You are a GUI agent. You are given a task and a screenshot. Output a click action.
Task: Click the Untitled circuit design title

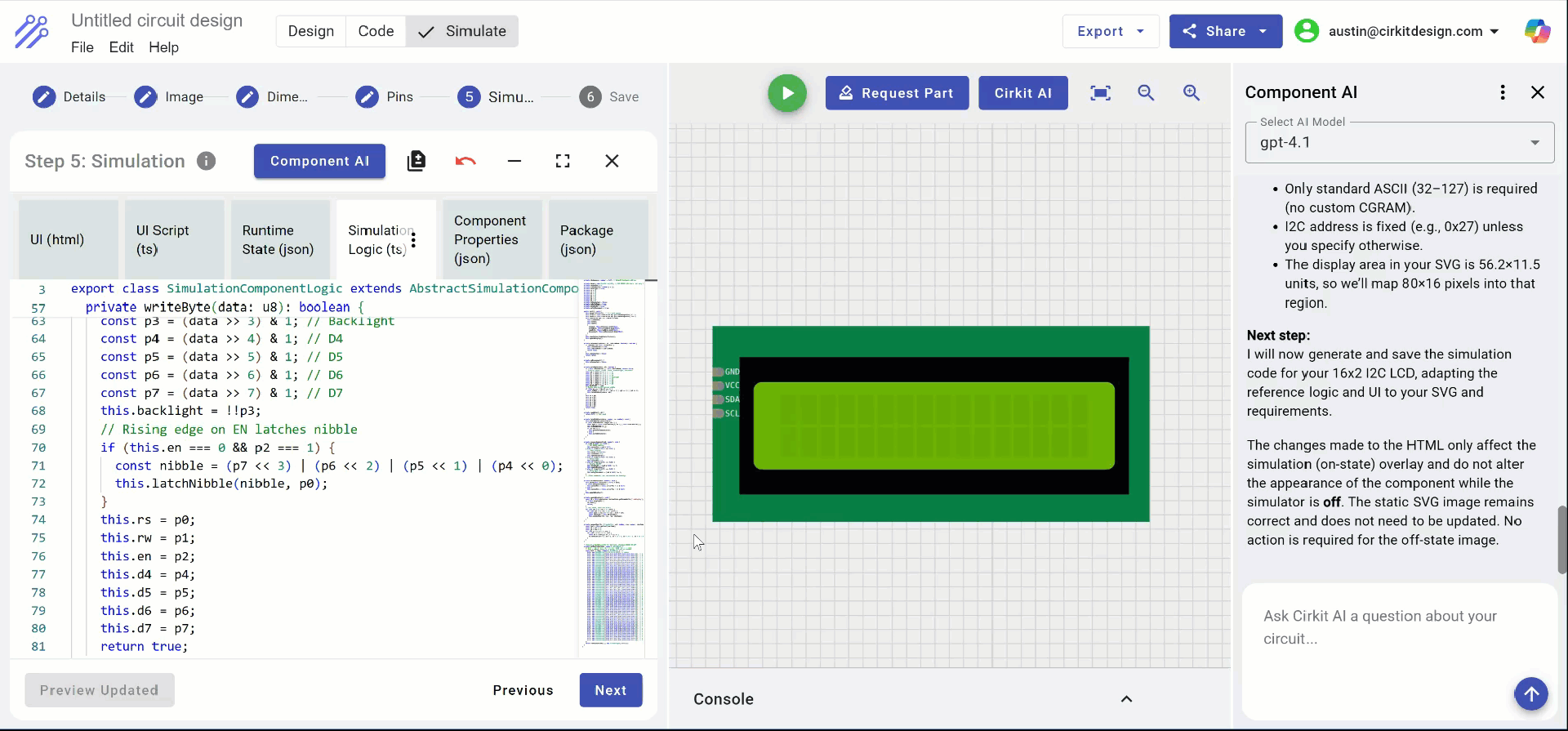tap(157, 20)
